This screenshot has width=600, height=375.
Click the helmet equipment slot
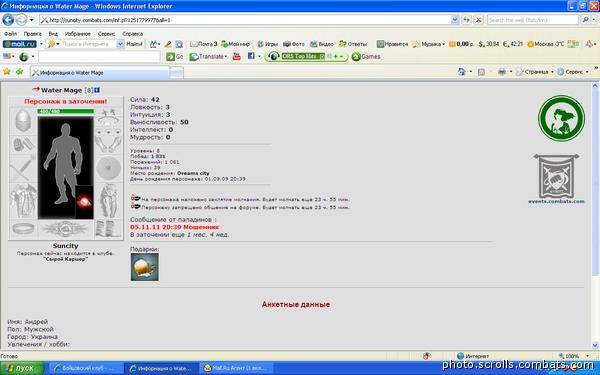coord(23,120)
